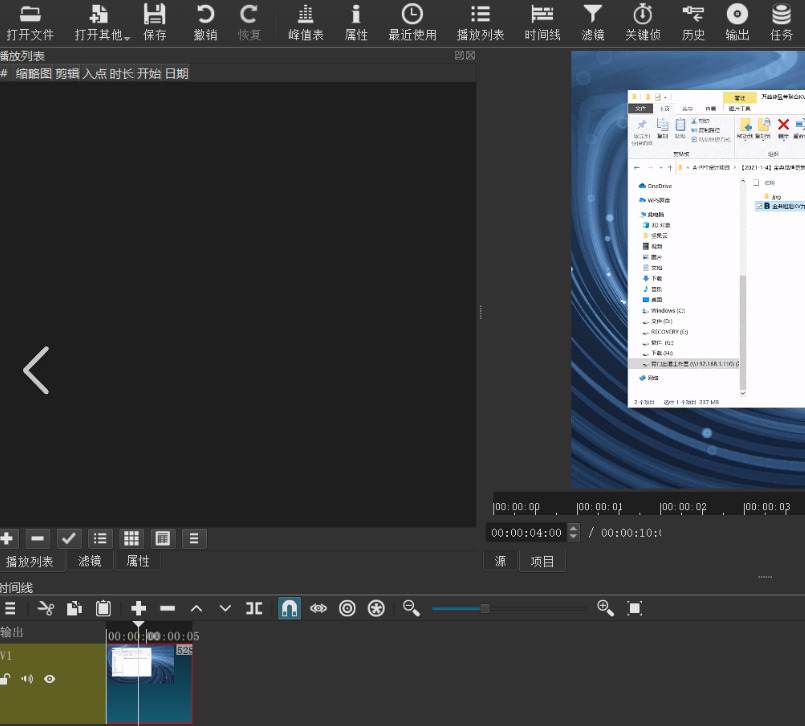Toggle the magnet snapping button
Screen dimensions: 805x726
[290, 608]
